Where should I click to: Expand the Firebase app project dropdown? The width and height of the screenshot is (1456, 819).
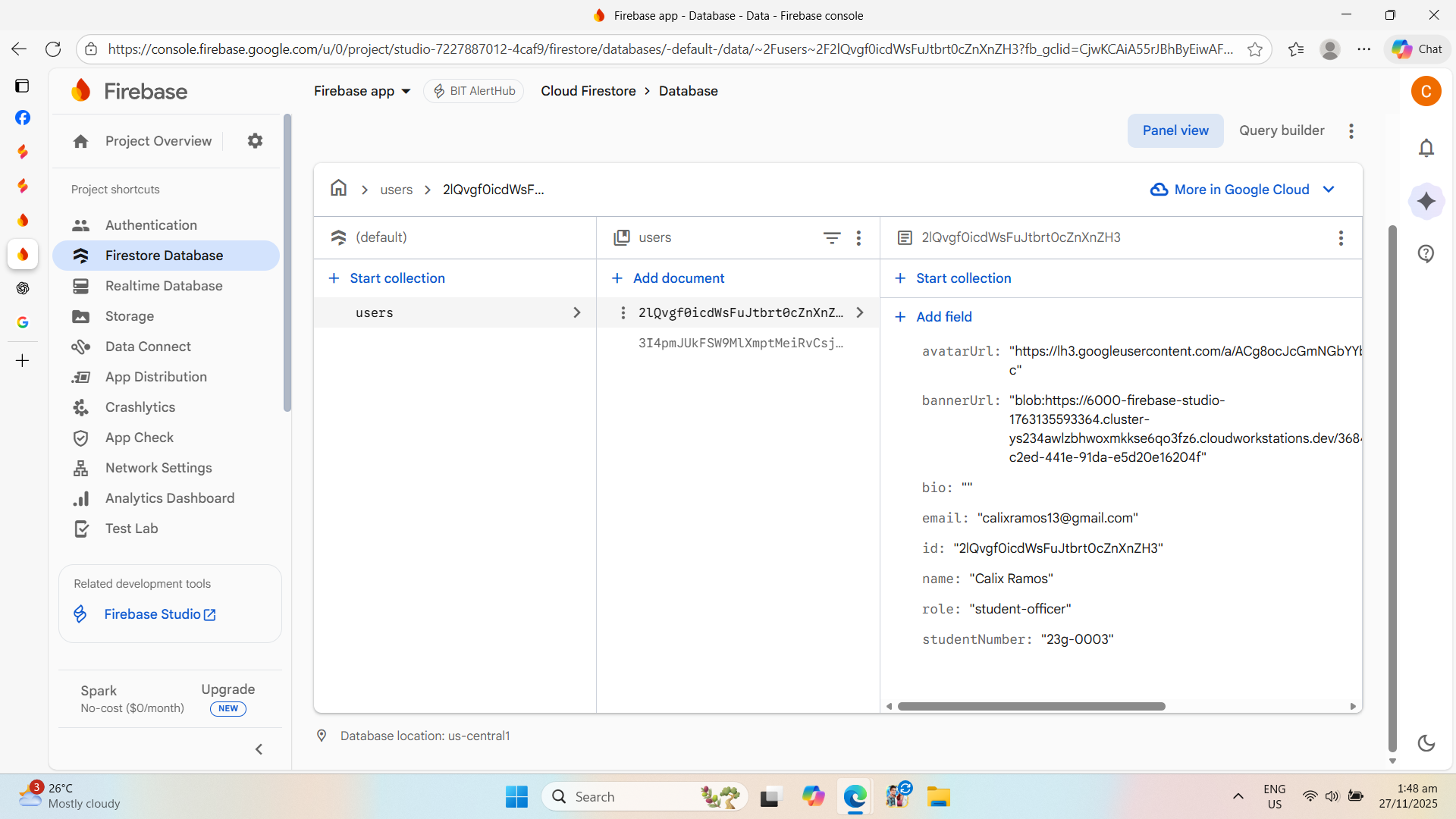pyautogui.click(x=362, y=91)
